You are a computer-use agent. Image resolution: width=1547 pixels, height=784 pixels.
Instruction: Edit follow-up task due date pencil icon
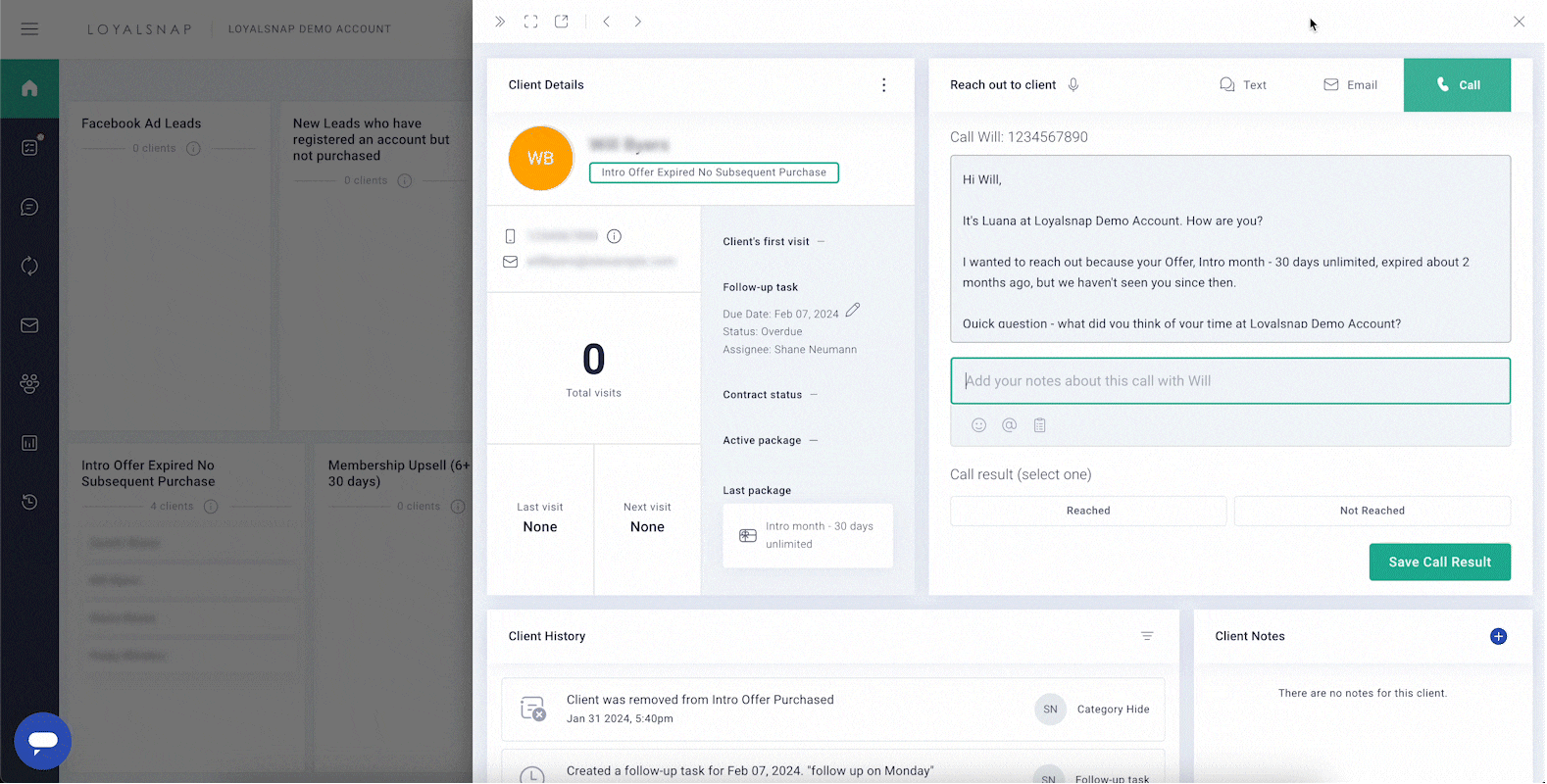coord(853,310)
